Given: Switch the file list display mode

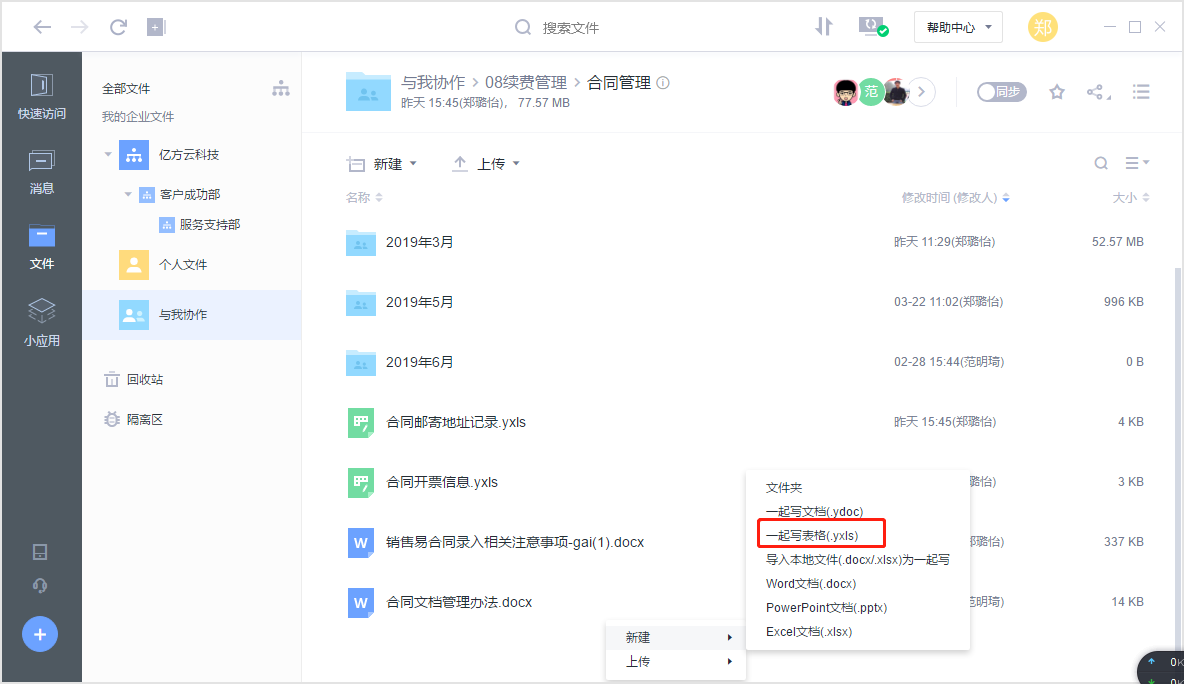Looking at the screenshot, I should click(1141, 91).
